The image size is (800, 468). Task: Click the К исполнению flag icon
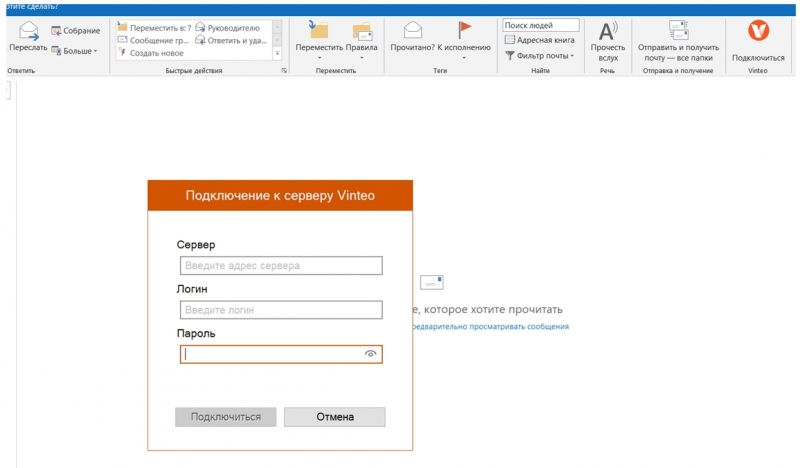point(464,30)
